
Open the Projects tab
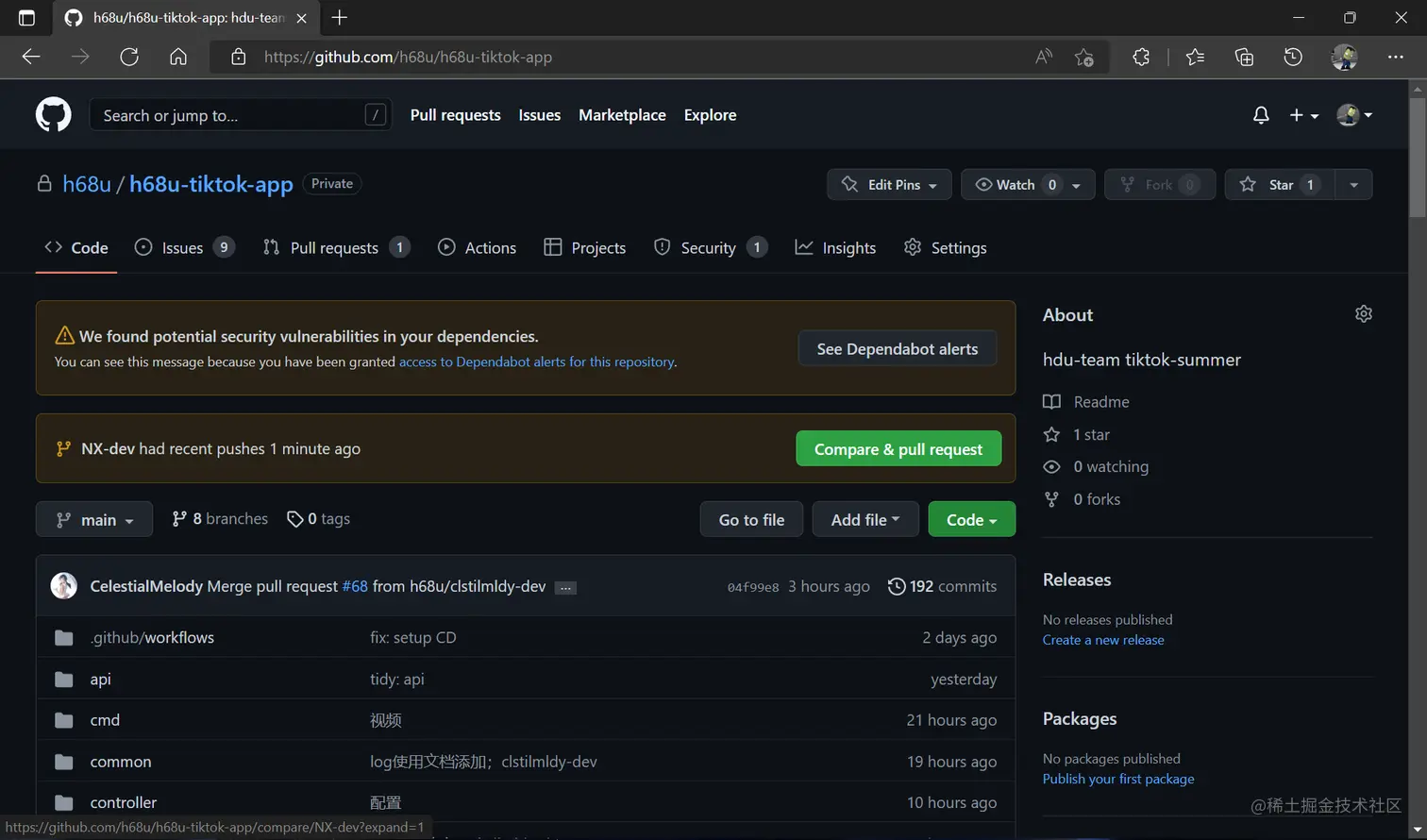[x=585, y=247]
